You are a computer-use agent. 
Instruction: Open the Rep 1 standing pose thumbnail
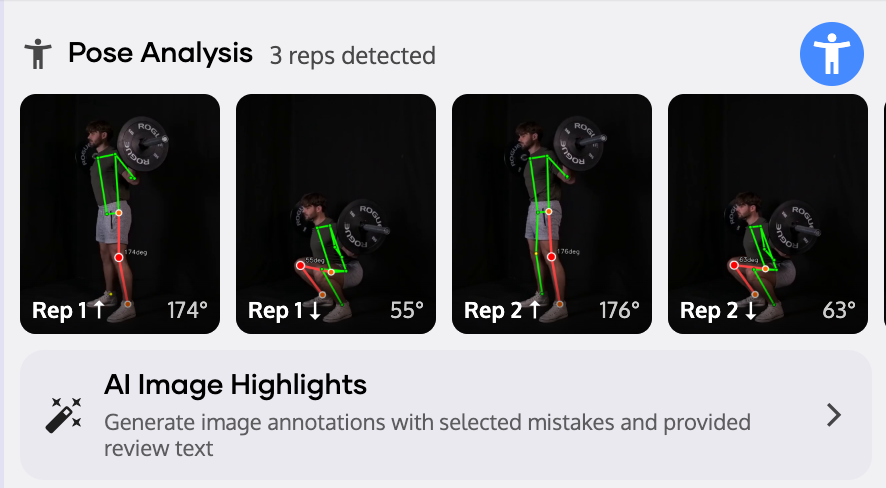120,200
